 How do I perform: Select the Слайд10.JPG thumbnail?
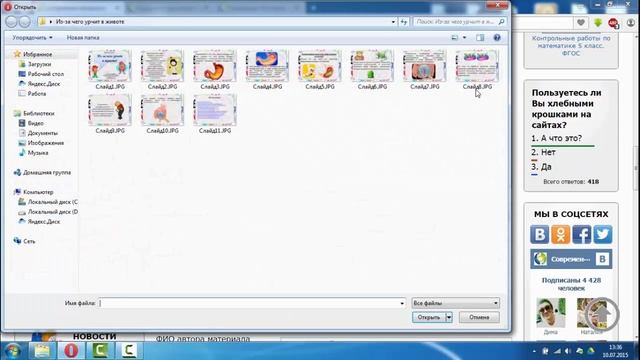(162, 110)
